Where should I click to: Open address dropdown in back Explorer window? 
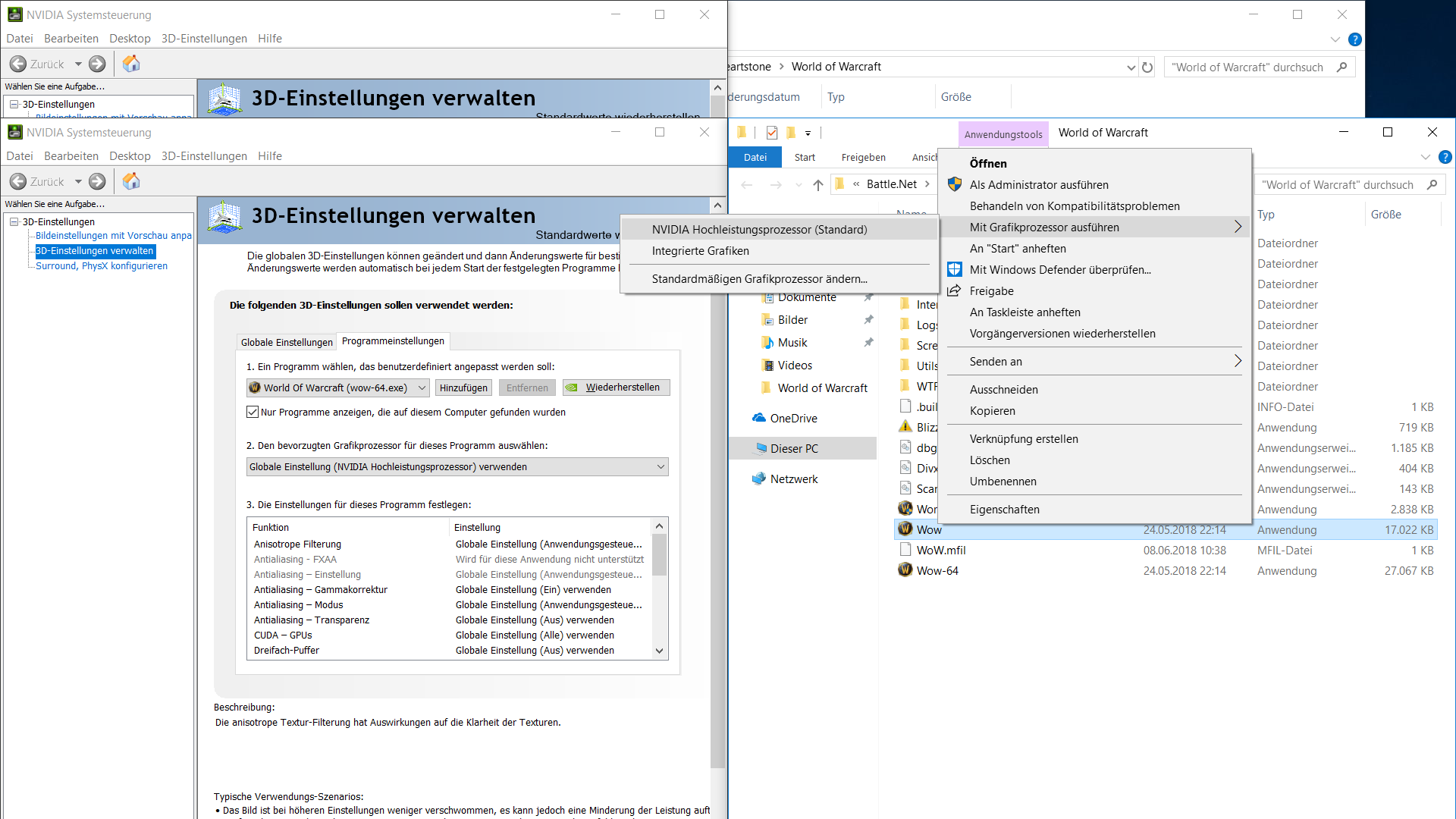pos(1131,67)
